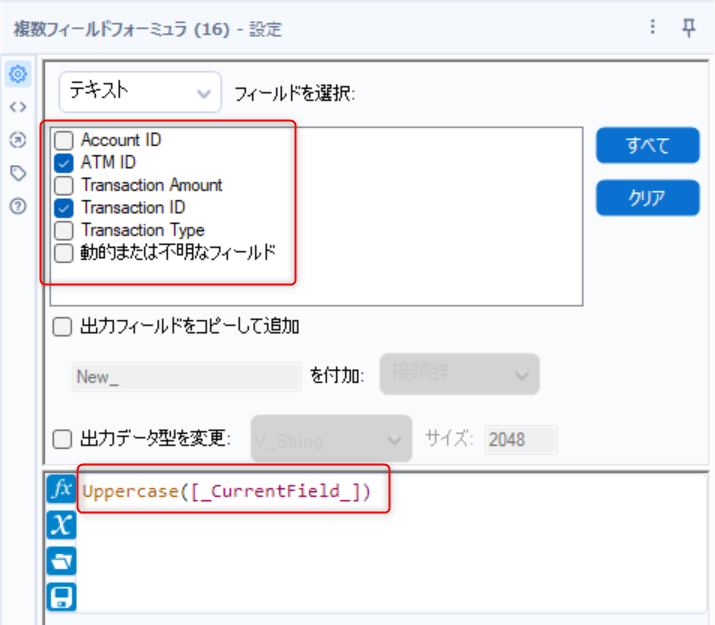
Task: Open the annotation tag icon
Action: (x=18, y=173)
